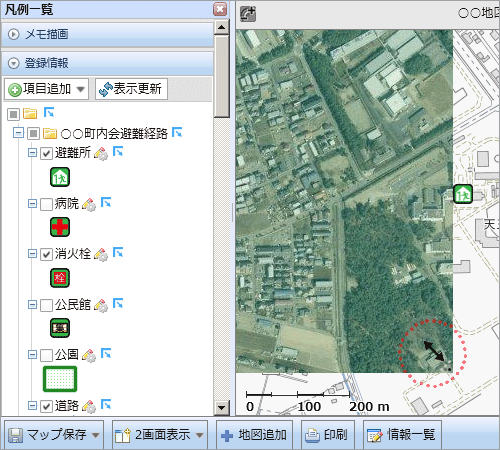Viewport: 500px width, 450px height.
Task: Check the 公民館 layer checkbox
Action: point(46,305)
